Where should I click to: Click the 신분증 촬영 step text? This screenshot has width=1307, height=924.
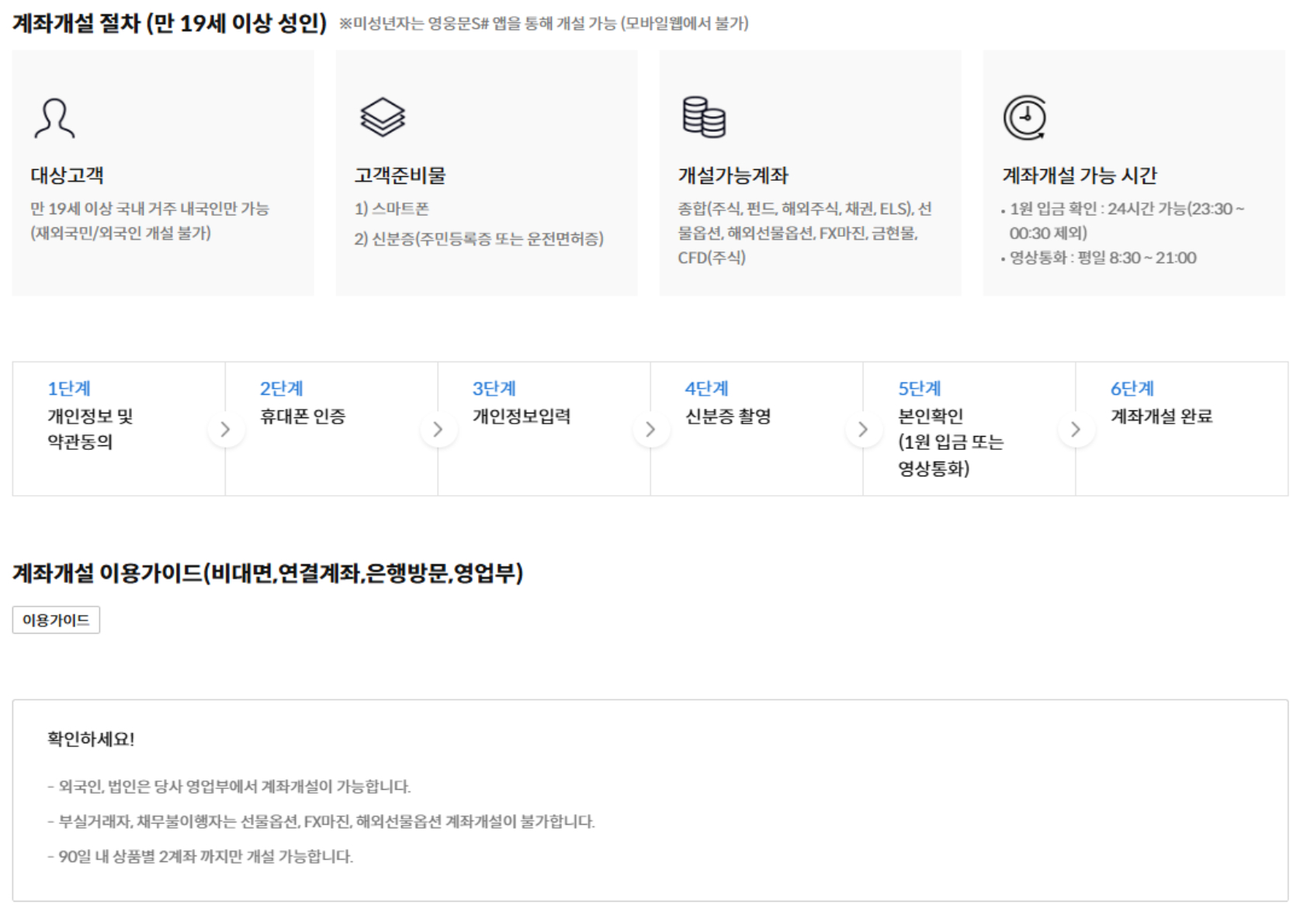(x=728, y=417)
